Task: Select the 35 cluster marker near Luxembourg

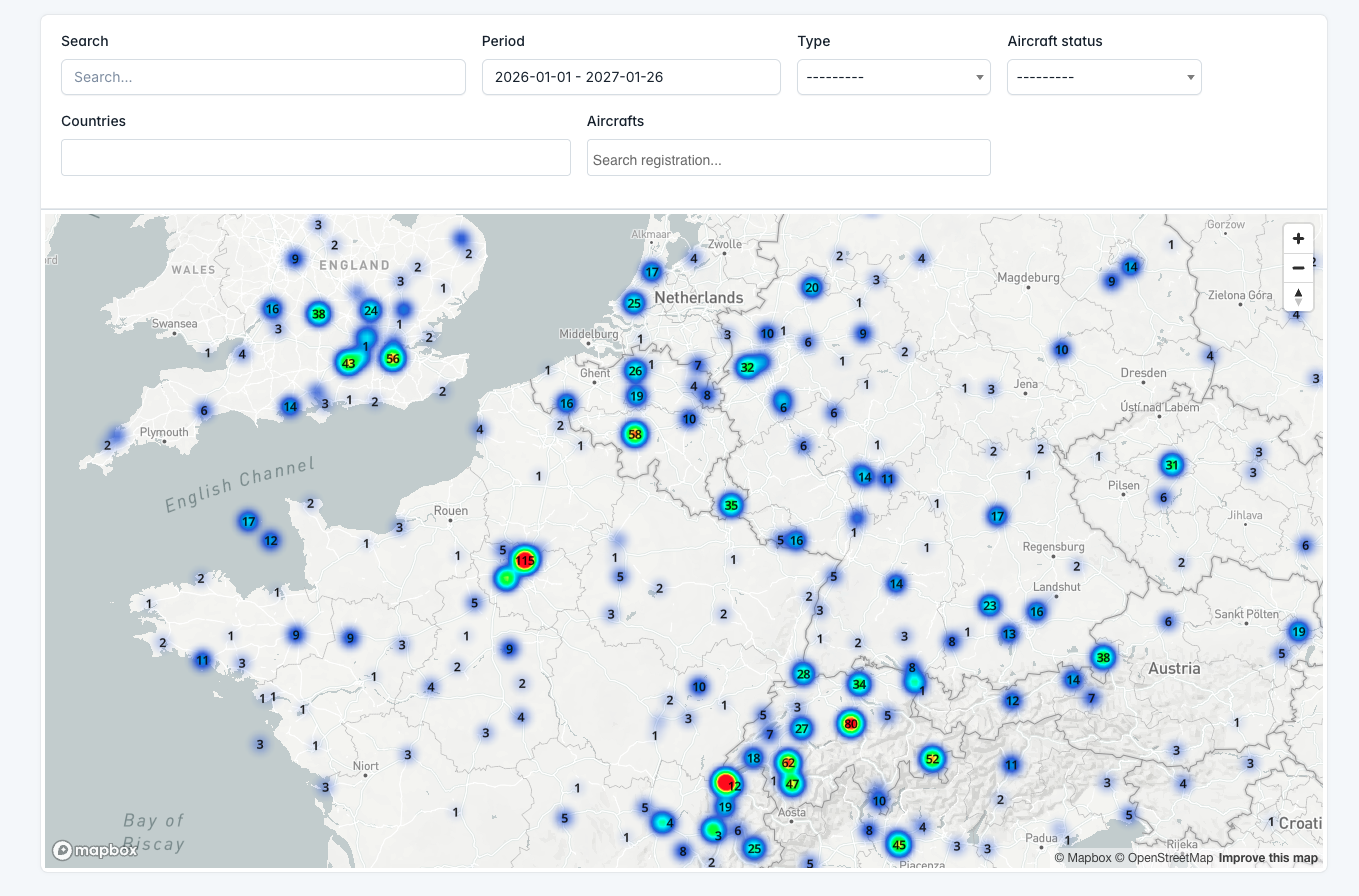Action: tap(731, 505)
